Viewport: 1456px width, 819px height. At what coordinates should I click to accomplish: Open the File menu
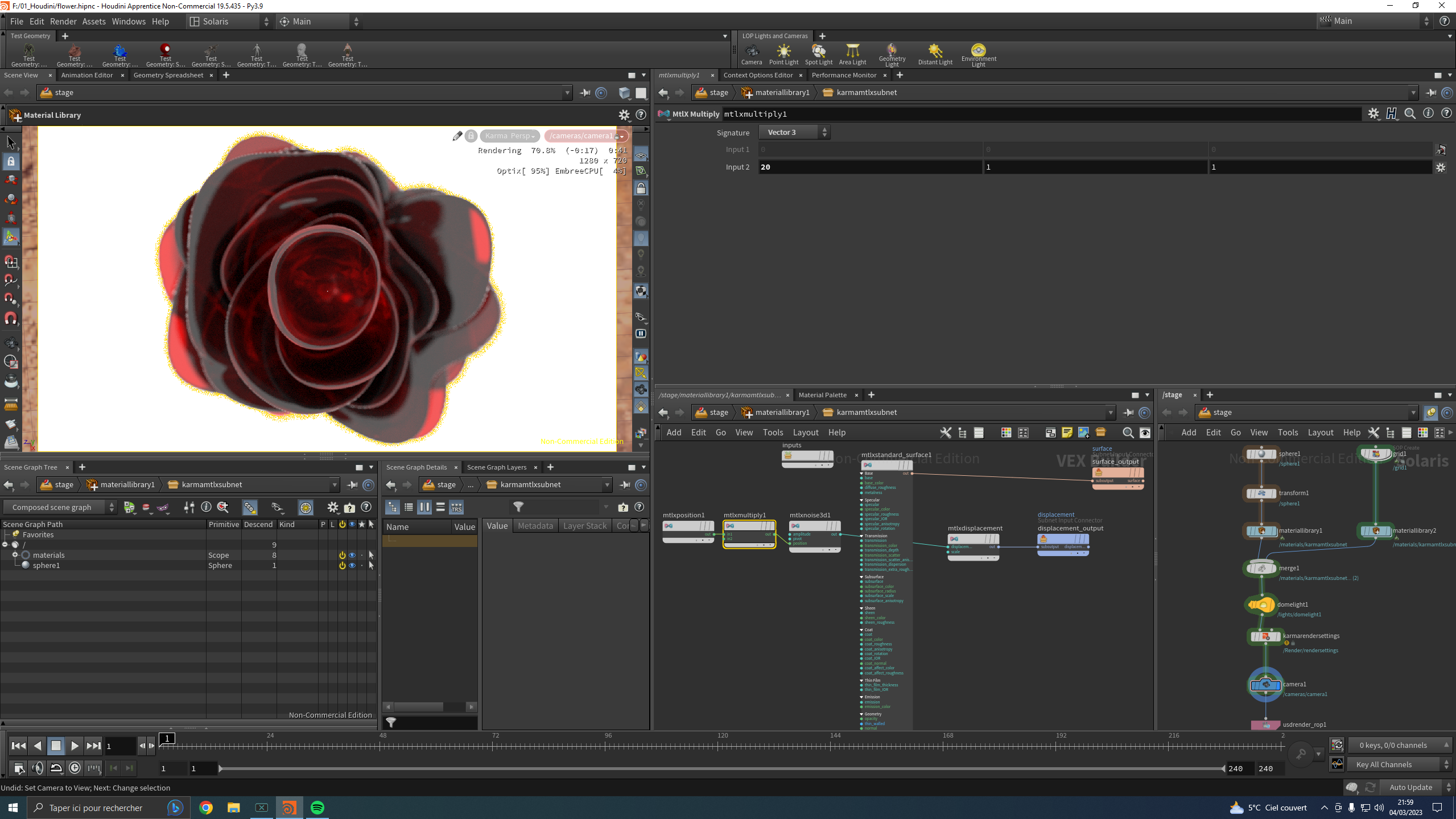(x=17, y=22)
